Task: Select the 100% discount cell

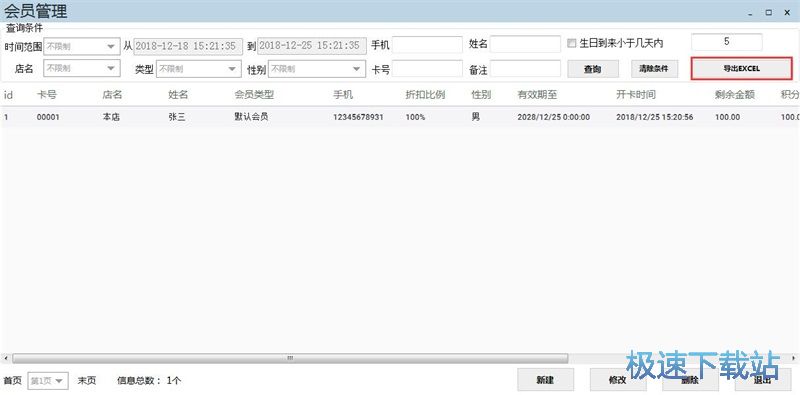Action: click(415, 117)
